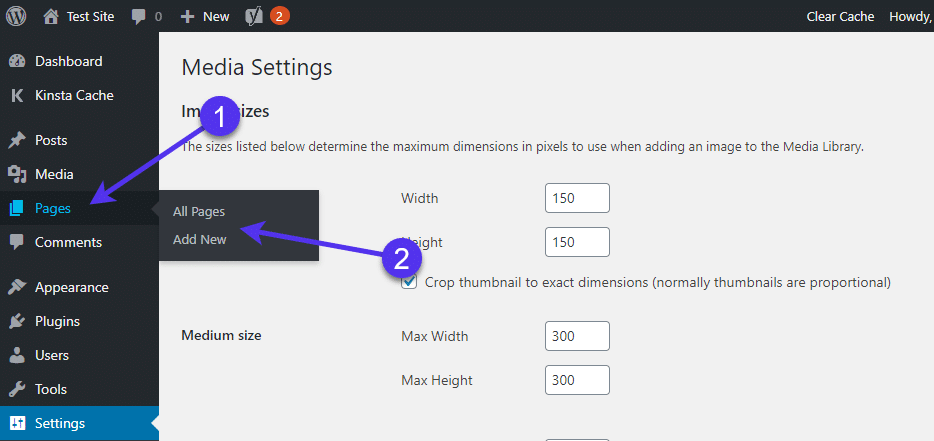
Task: Click the Max Height input field
Action: click(x=577, y=380)
